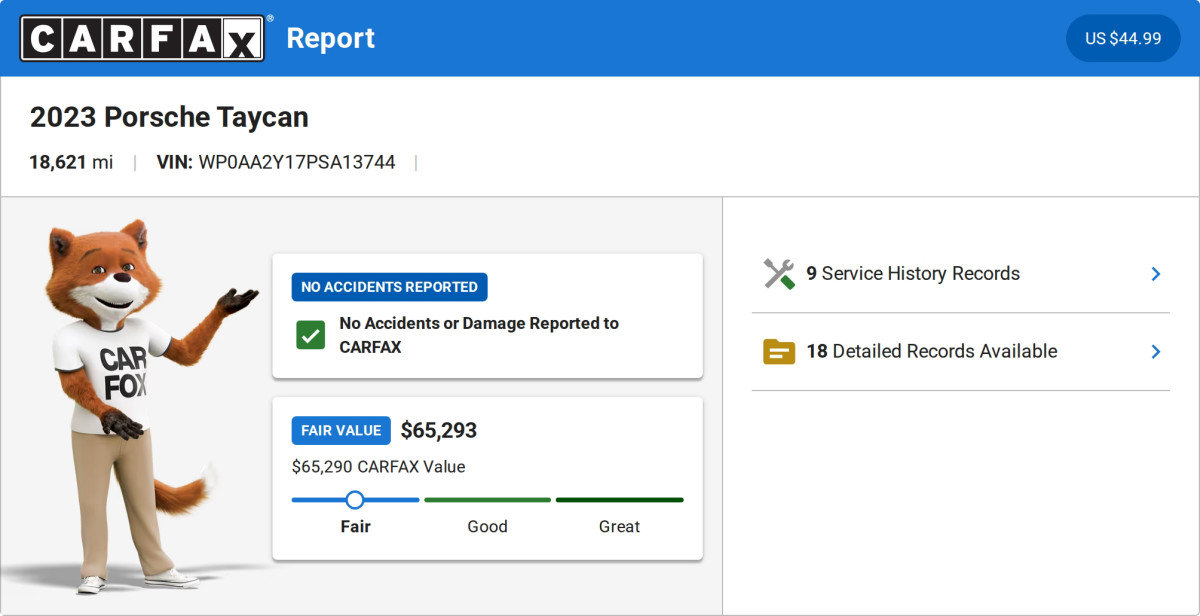Click the yellow detailed records folder icon
Screen dimensions: 1200x616
779,351
